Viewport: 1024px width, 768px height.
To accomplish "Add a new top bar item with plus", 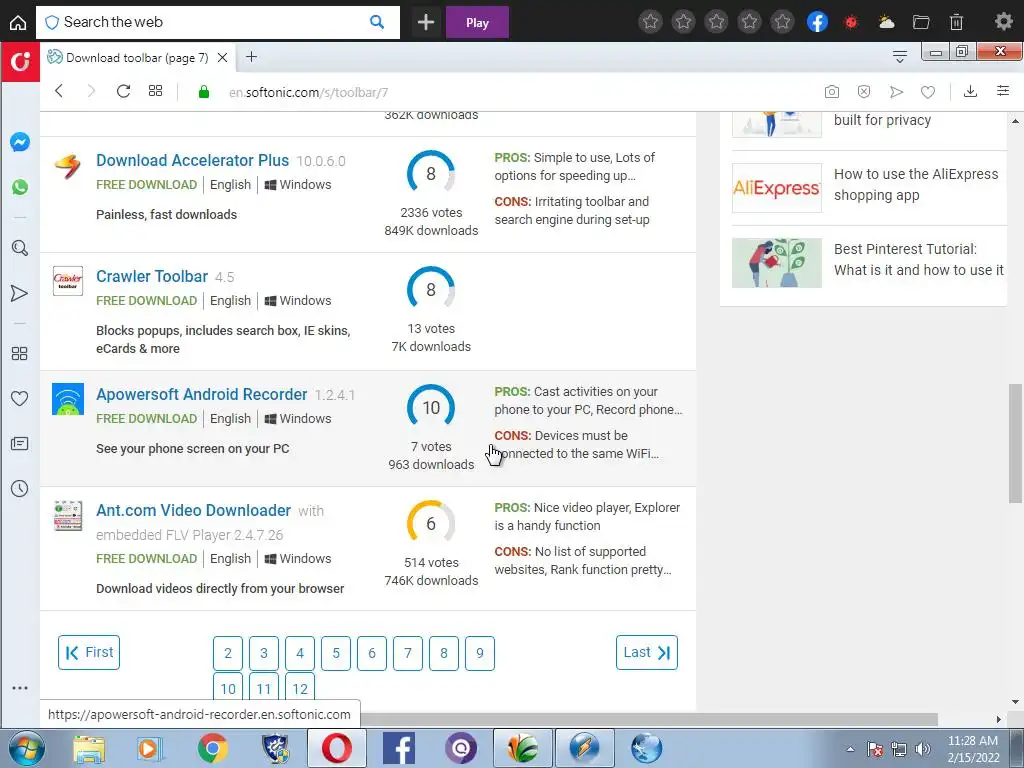I will click(x=426, y=22).
